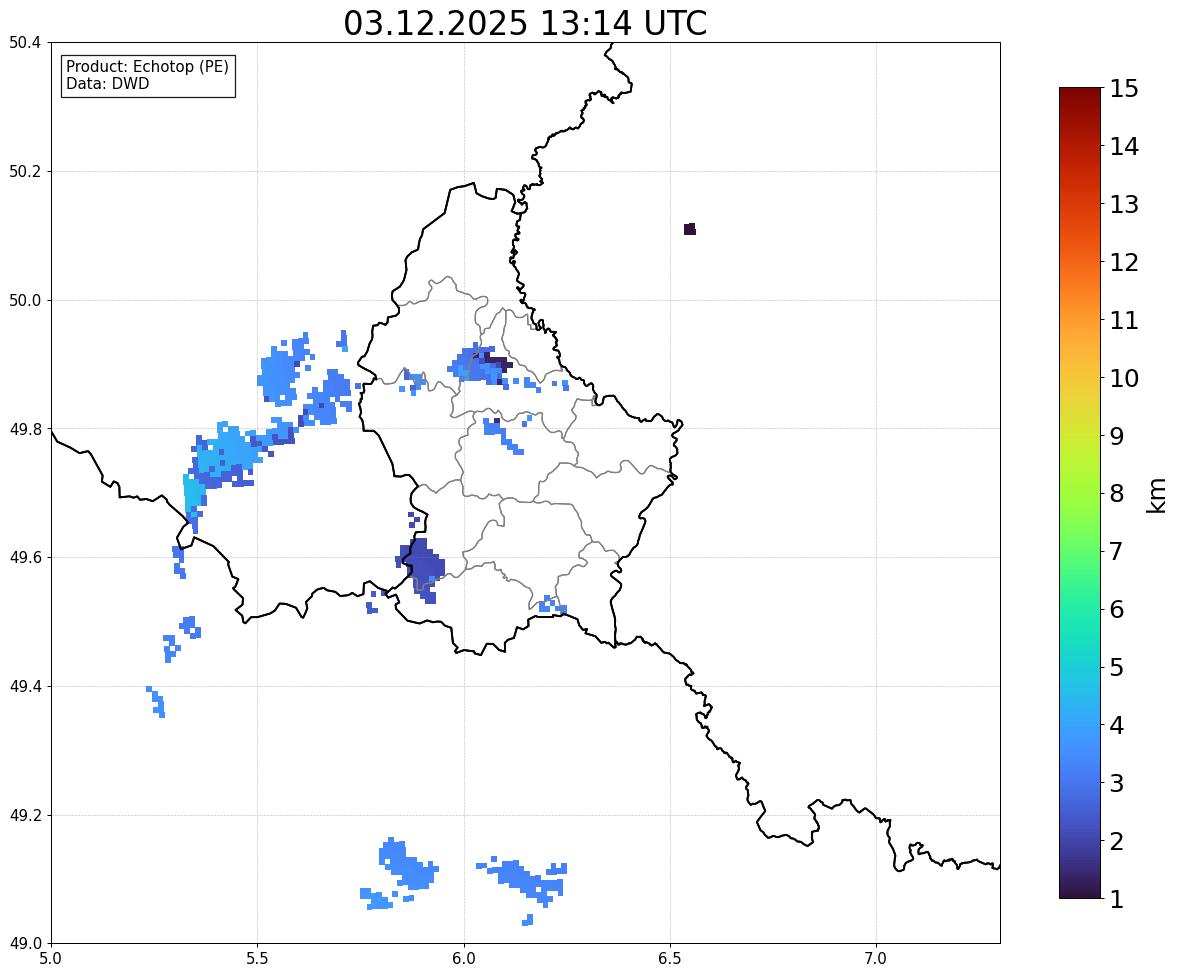Click the 'Product: Echotop (PE)' legend line
1178x976 pixels.
[147, 67]
